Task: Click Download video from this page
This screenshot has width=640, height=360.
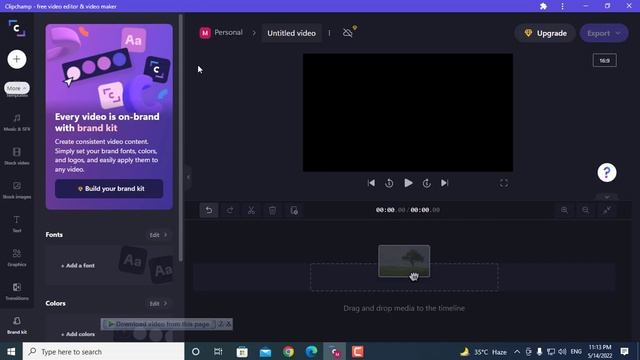Action: (x=159, y=324)
